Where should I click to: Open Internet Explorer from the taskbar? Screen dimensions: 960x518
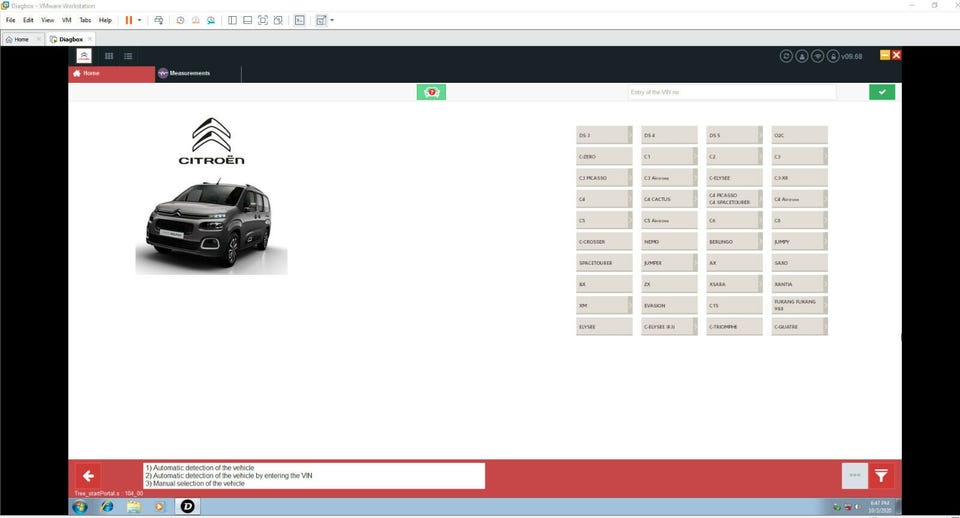107,507
